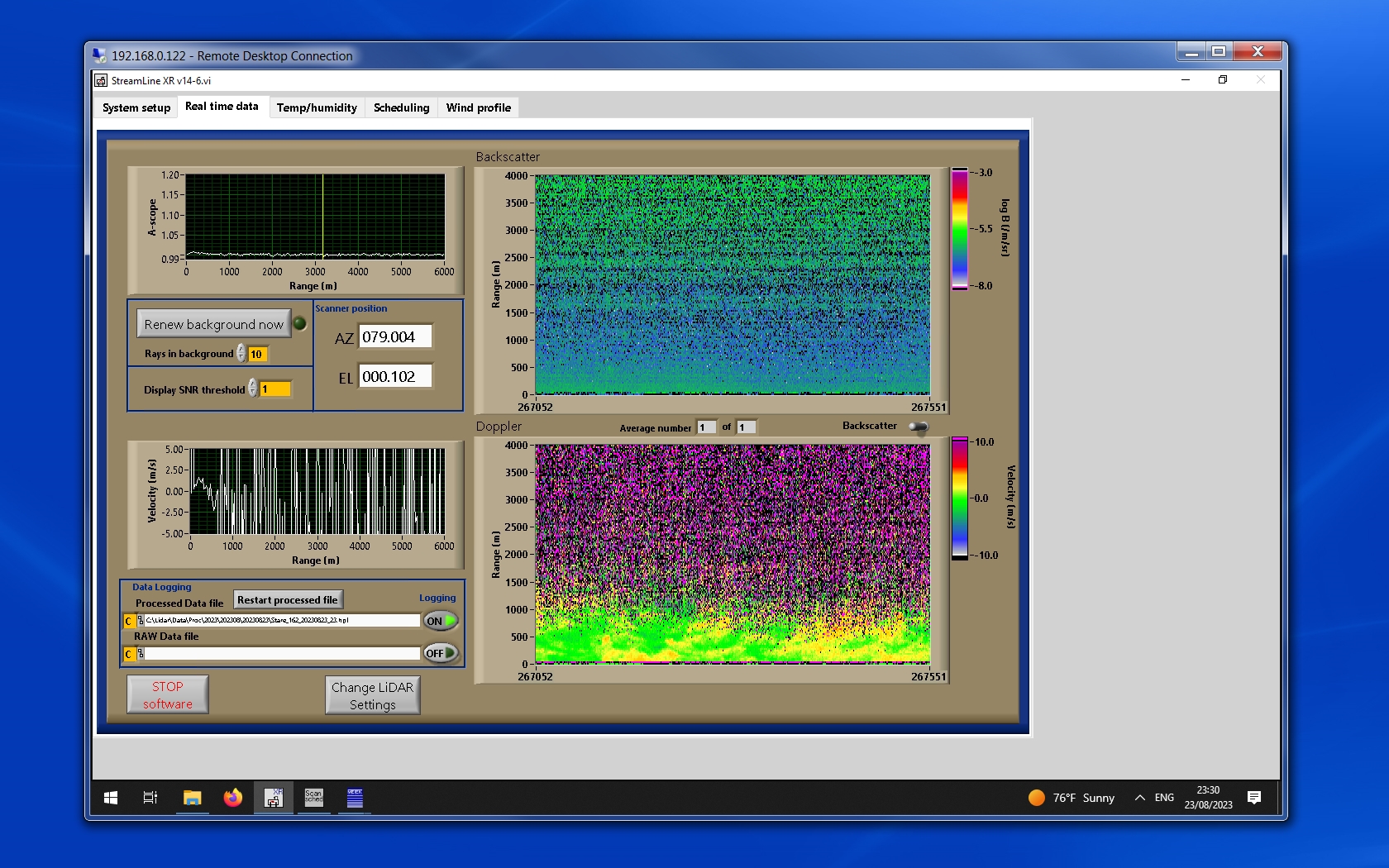Click the Display SNR threshold stepper arrows
Image resolution: width=1389 pixels, height=868 pixels.
coord(253,389)
